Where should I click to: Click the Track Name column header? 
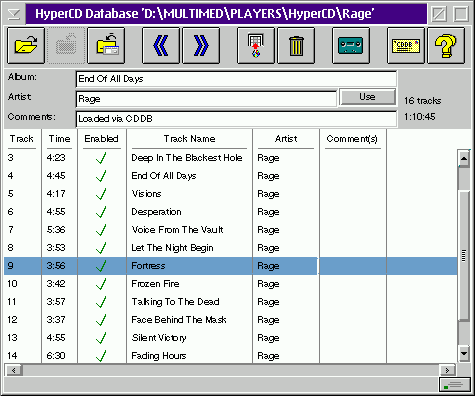189,139
